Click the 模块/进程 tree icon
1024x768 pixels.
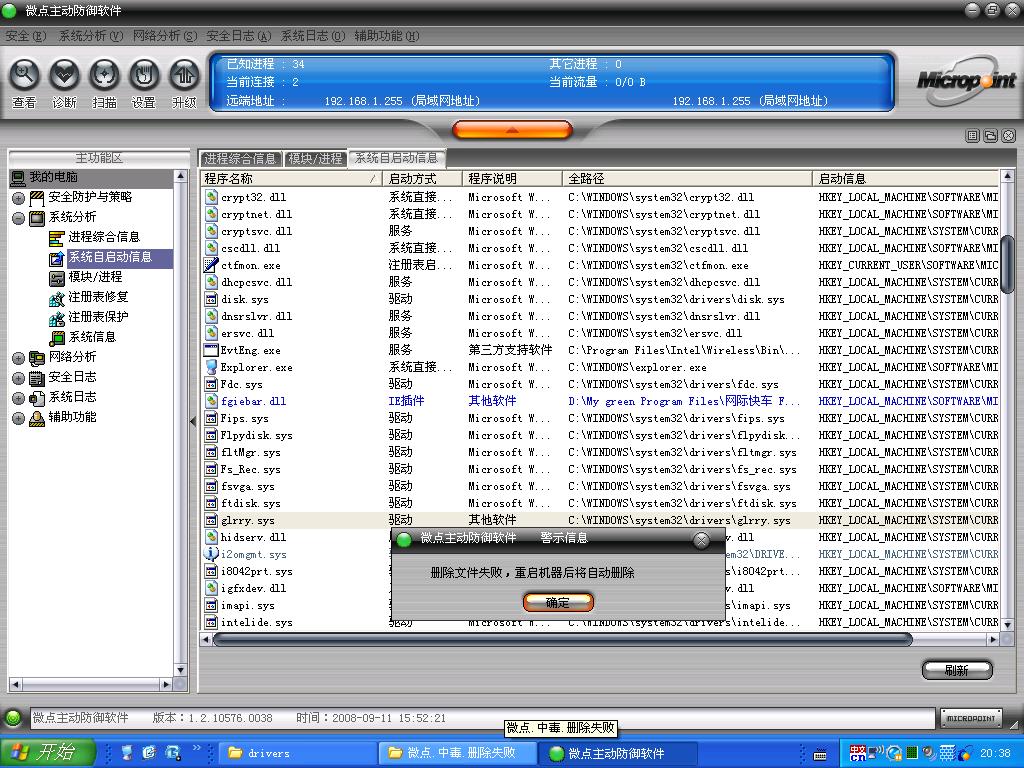tap(57, 278)
